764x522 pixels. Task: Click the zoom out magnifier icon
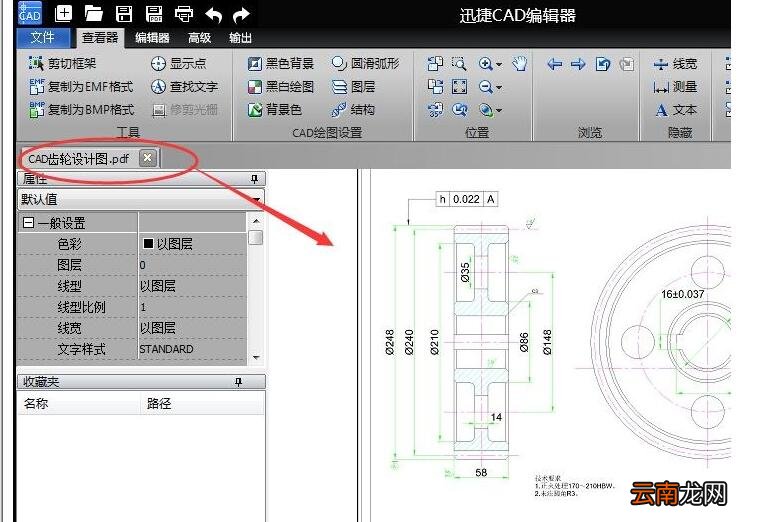coord(485,87)
